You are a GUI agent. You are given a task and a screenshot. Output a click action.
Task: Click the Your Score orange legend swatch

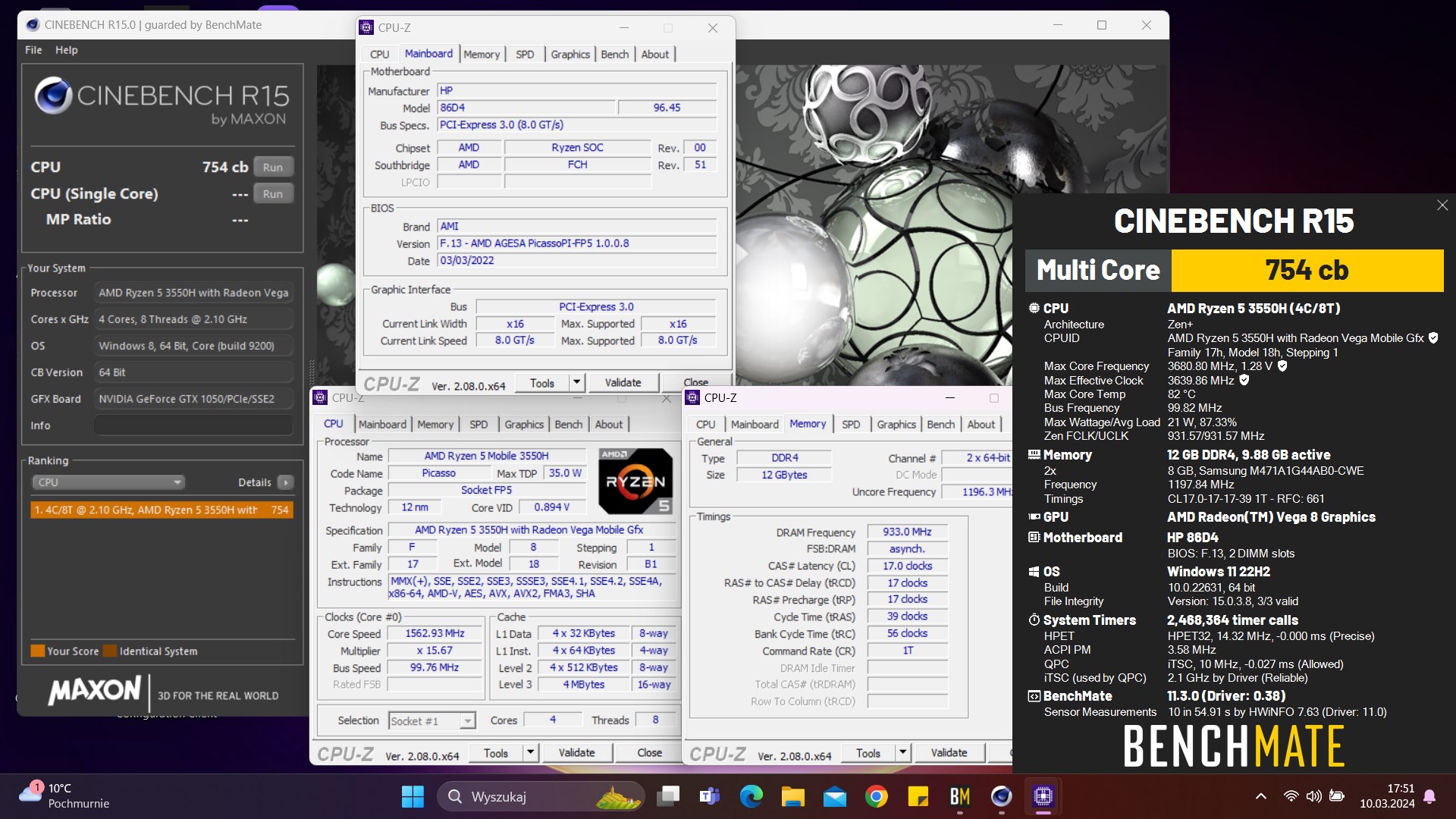click(x=37, y=651)
